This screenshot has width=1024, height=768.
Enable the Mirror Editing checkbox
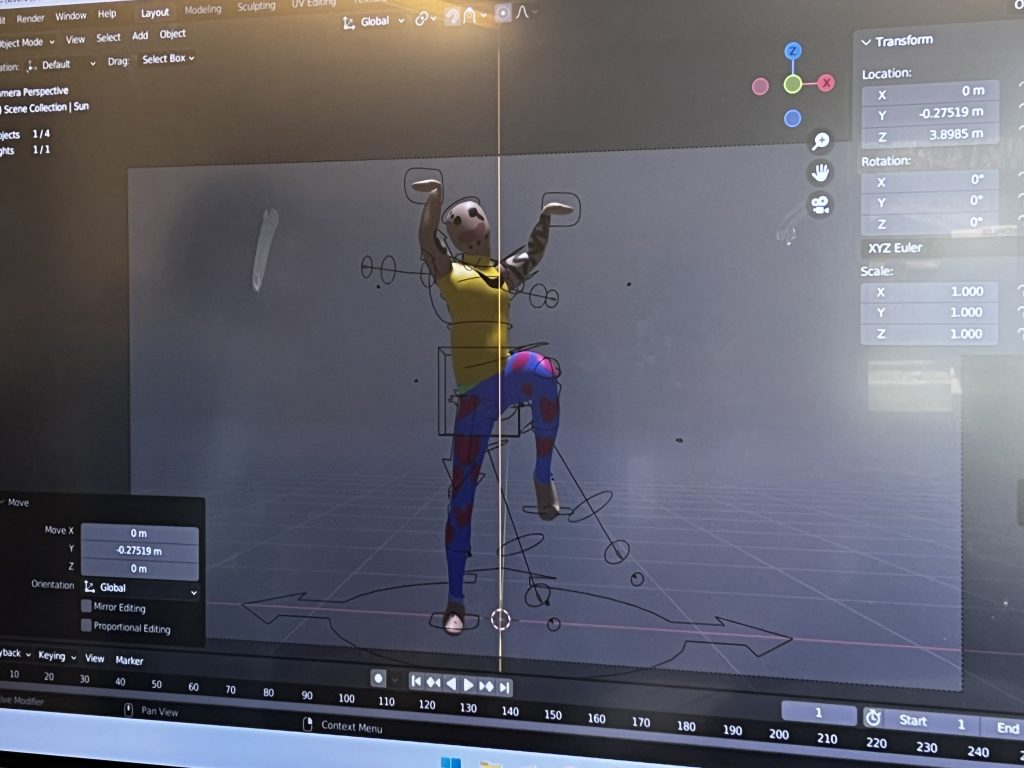point(86,607)
